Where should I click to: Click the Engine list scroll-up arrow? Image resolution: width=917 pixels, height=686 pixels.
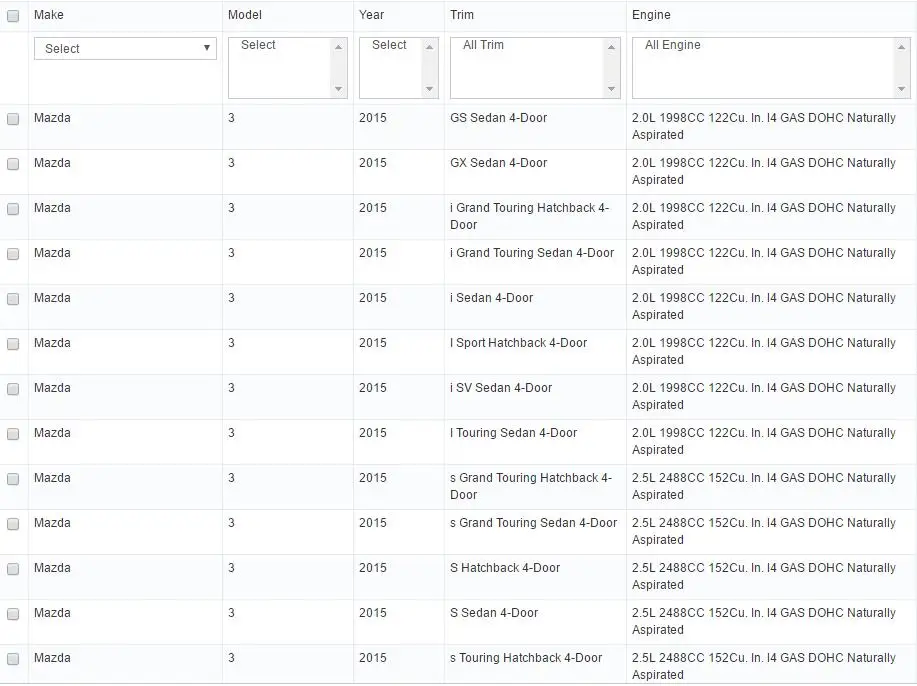(x=902, y=47)
